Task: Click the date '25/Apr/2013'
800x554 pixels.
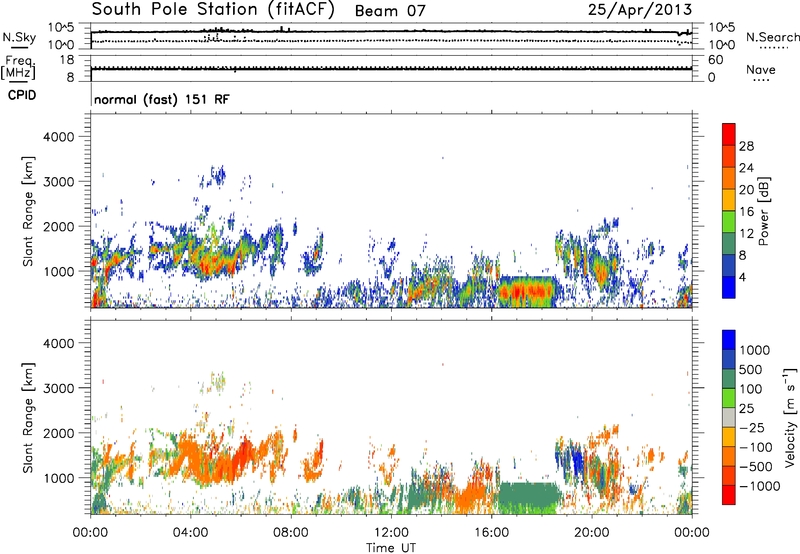Action: coord(640,10)
